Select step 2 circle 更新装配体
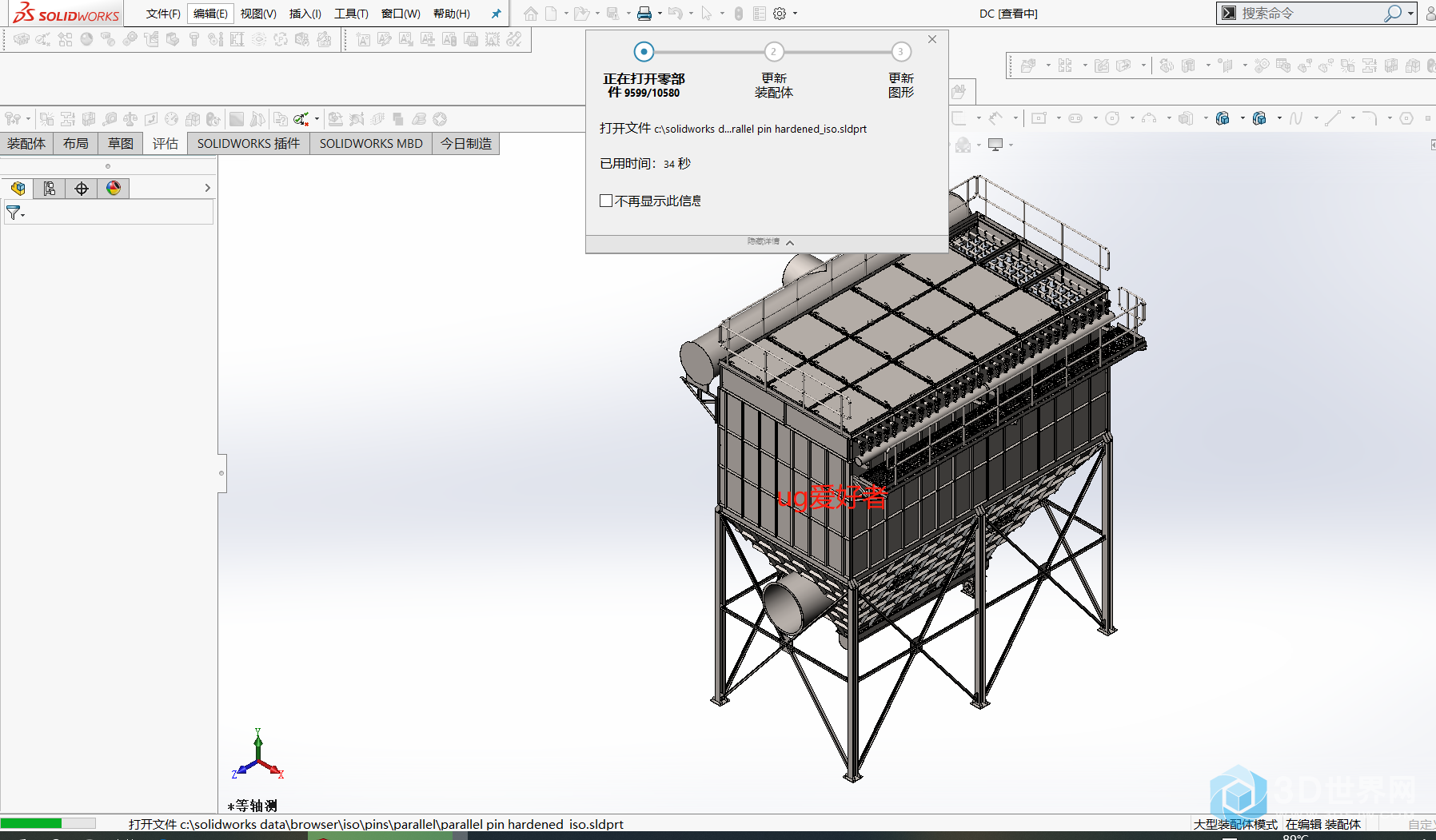 click(x=773, y=52)
